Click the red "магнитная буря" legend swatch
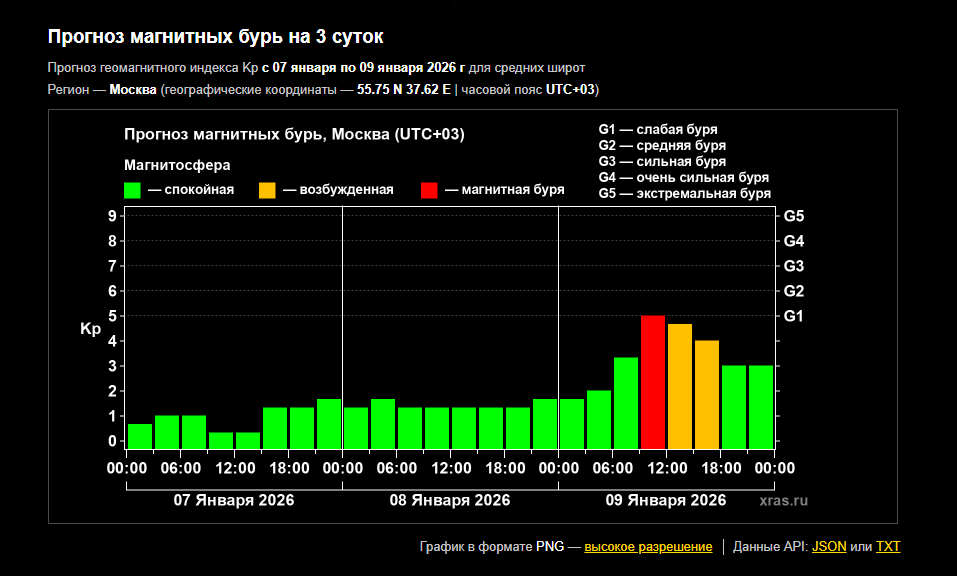The height and width of the screenshot is (576, 957). tap(429, 190)
